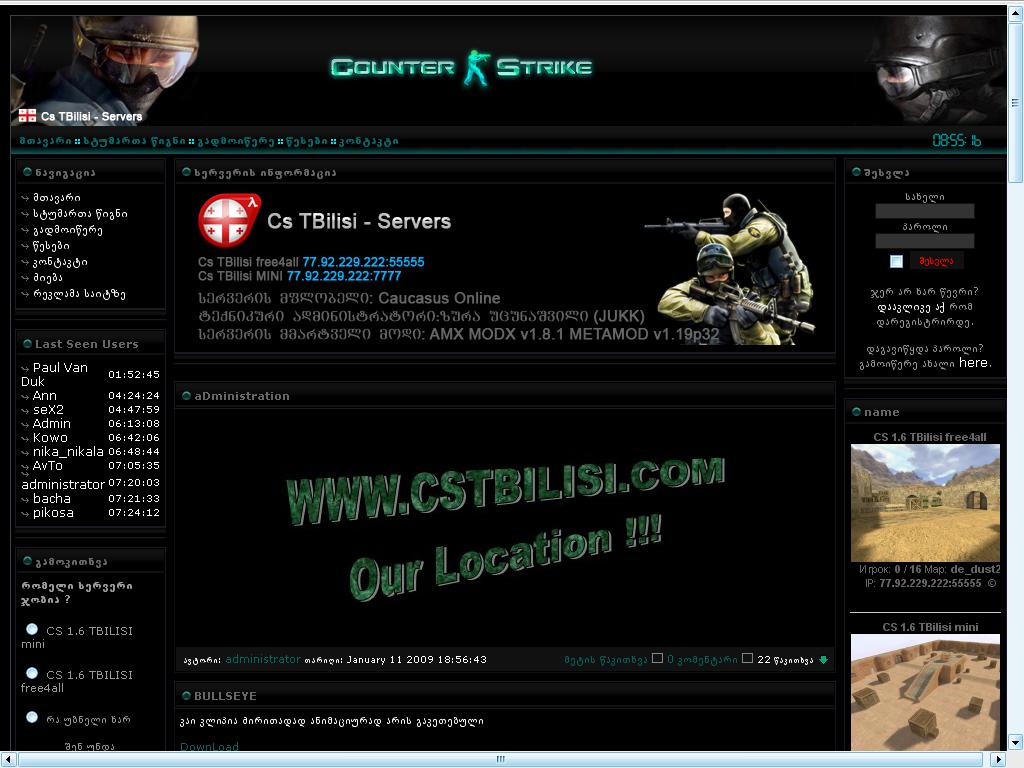
Task: Click the 77.92.229.222:7777 MINI server address
Action: [344, 276]
